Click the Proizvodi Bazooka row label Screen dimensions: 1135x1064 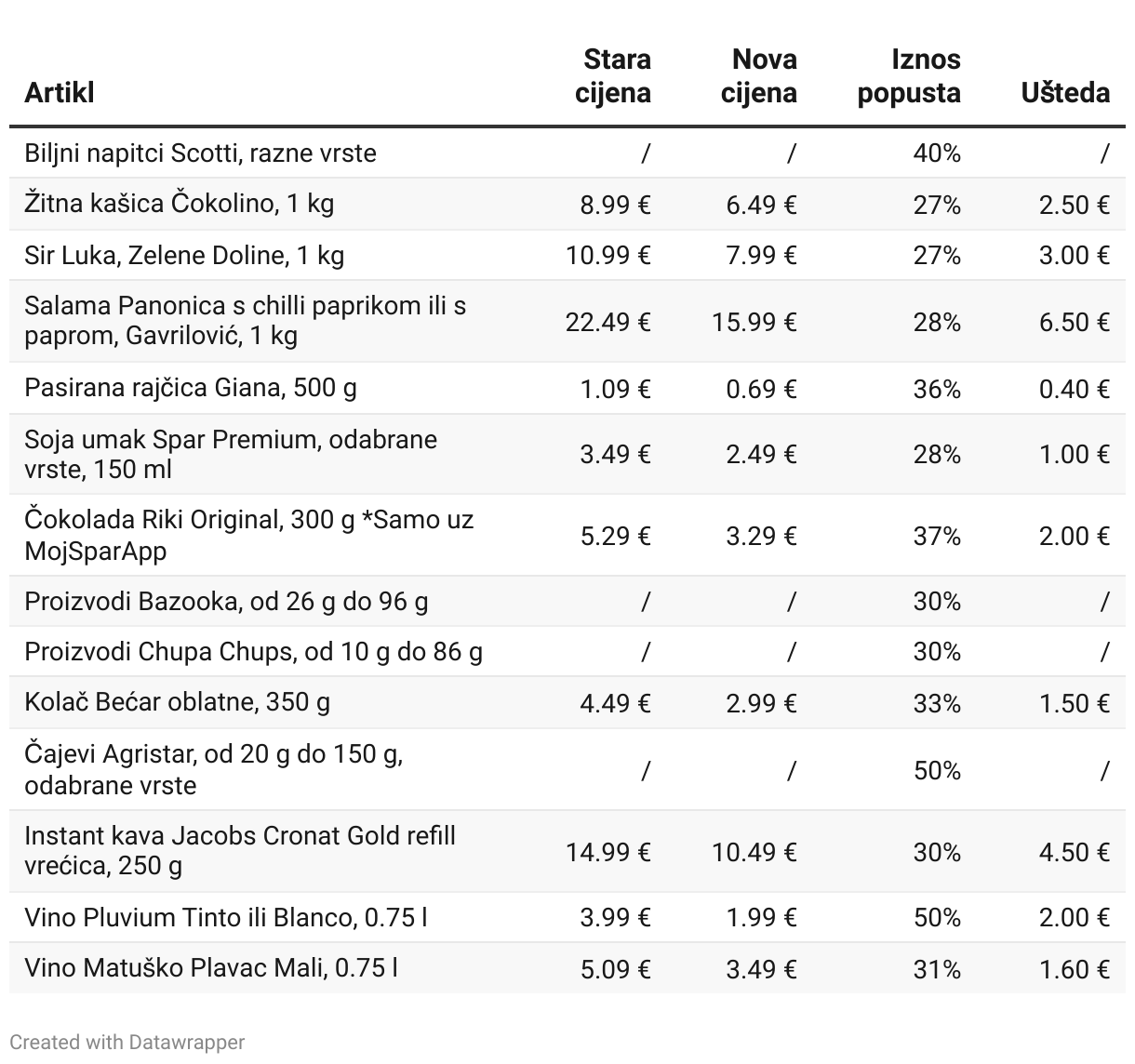(x=226, y=602)
